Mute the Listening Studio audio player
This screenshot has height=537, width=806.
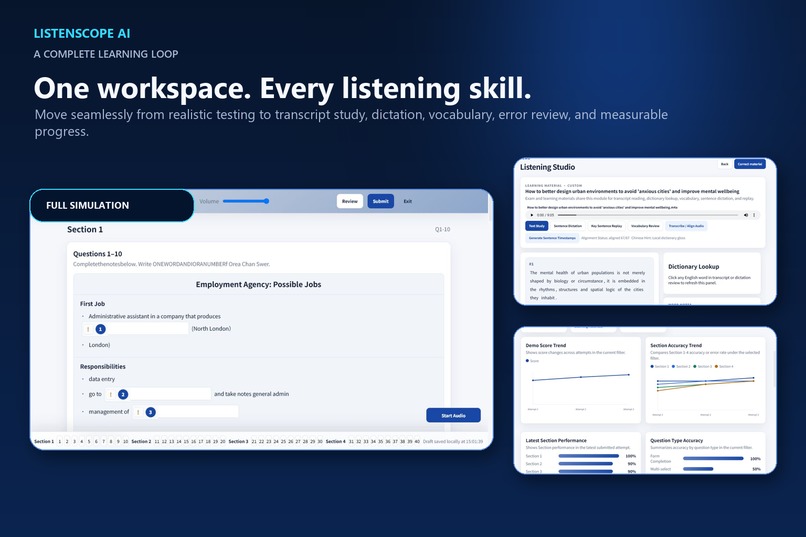pyautogui.click(x=746, y=215)
